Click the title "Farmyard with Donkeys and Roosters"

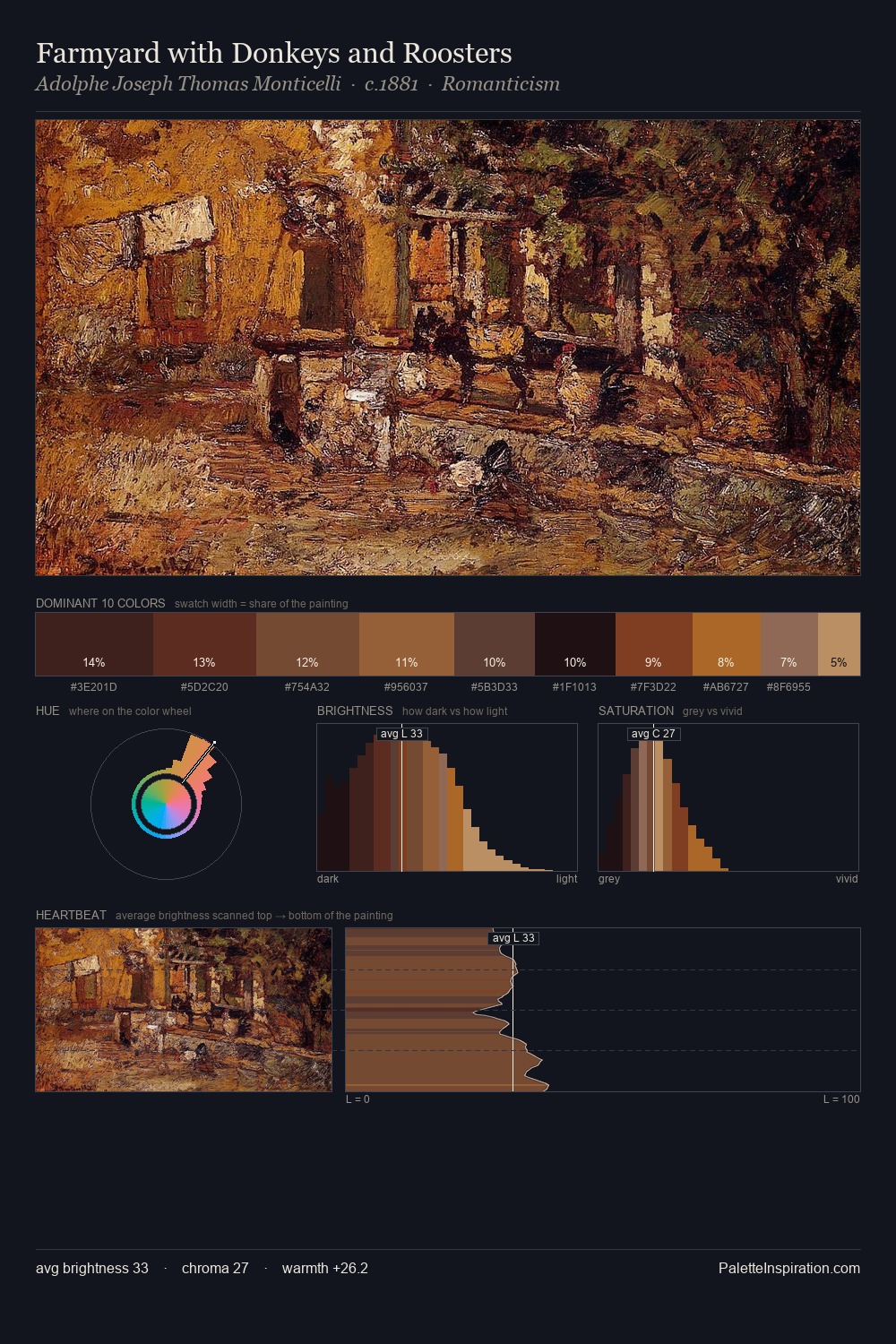click(x=274, y=53)
